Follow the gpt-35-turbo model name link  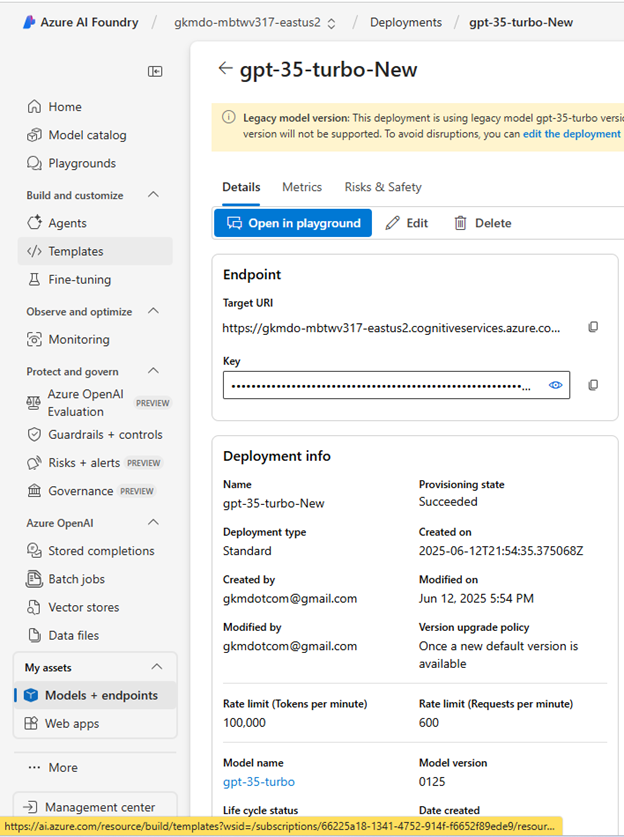[258, 782]
